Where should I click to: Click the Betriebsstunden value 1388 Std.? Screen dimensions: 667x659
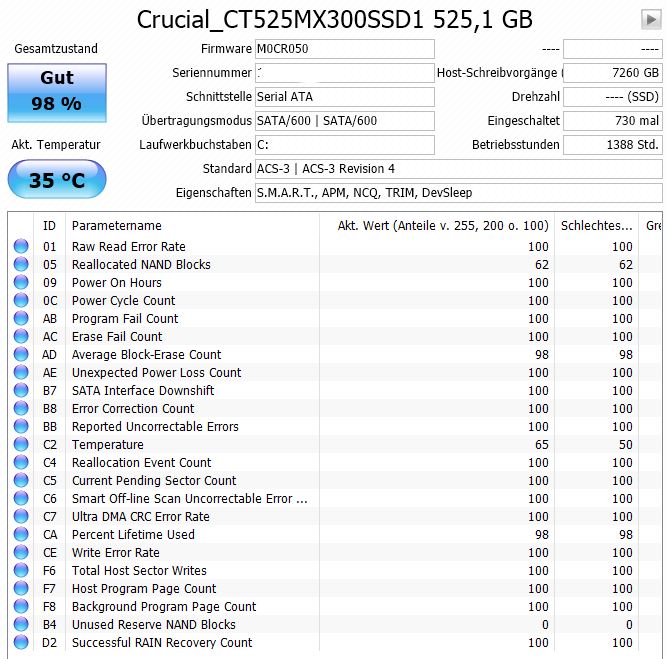(613, 145)
